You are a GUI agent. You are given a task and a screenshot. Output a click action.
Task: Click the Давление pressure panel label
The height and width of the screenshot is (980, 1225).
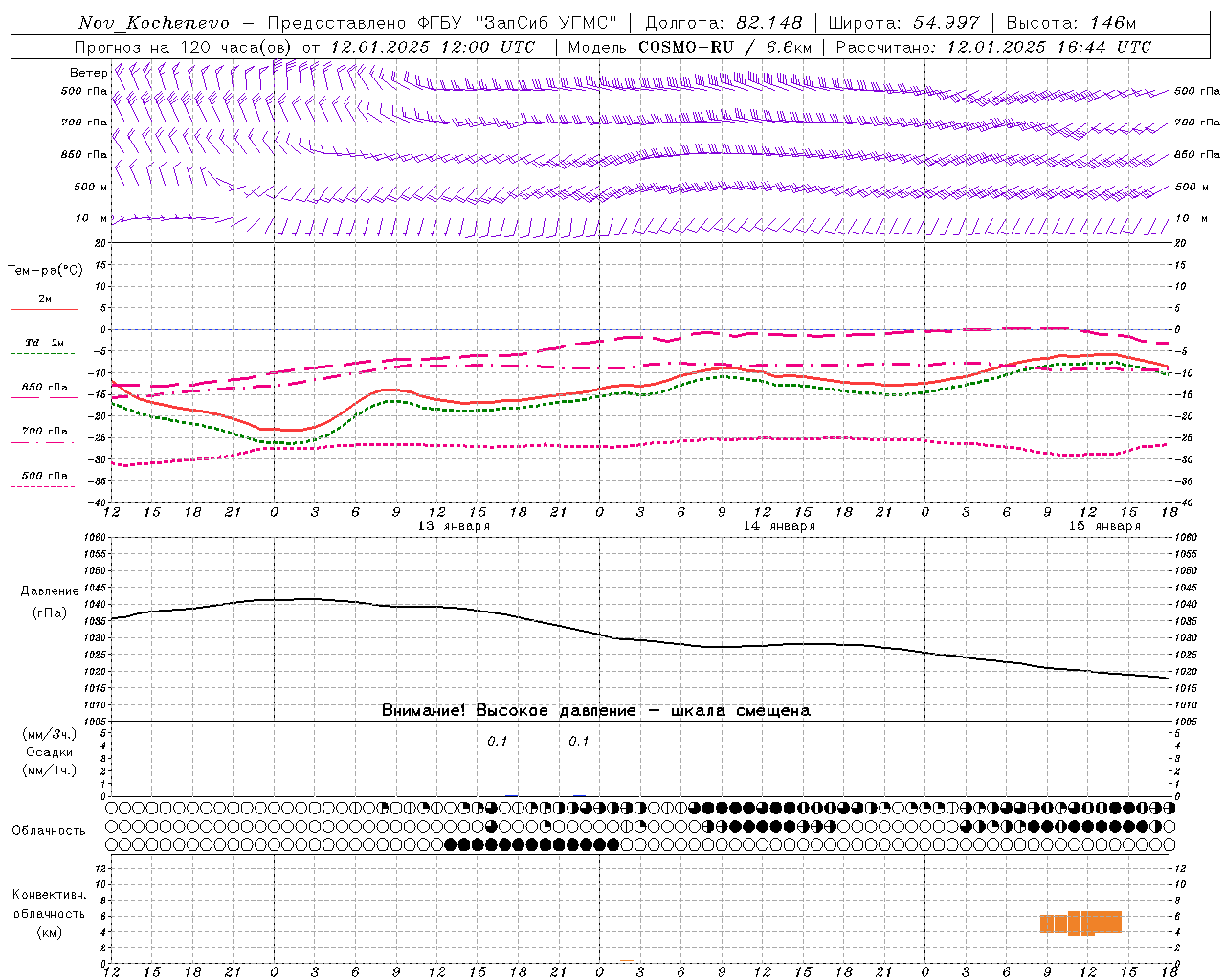(50, 591)
